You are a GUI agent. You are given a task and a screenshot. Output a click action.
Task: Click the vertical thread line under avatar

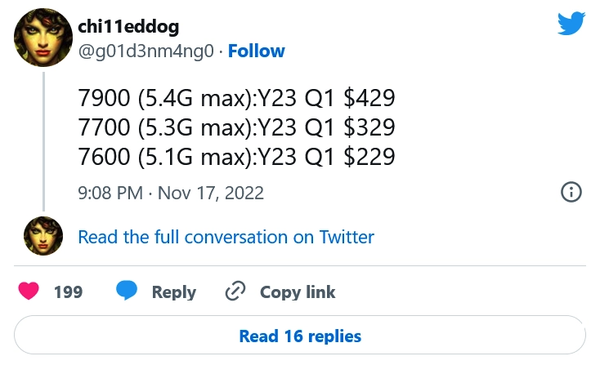click(x=44, y=141)
